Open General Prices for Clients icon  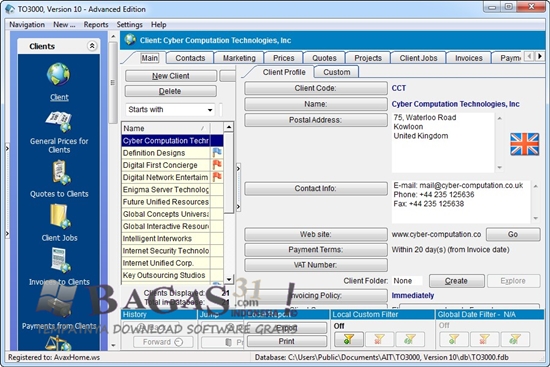pos(59,121)
